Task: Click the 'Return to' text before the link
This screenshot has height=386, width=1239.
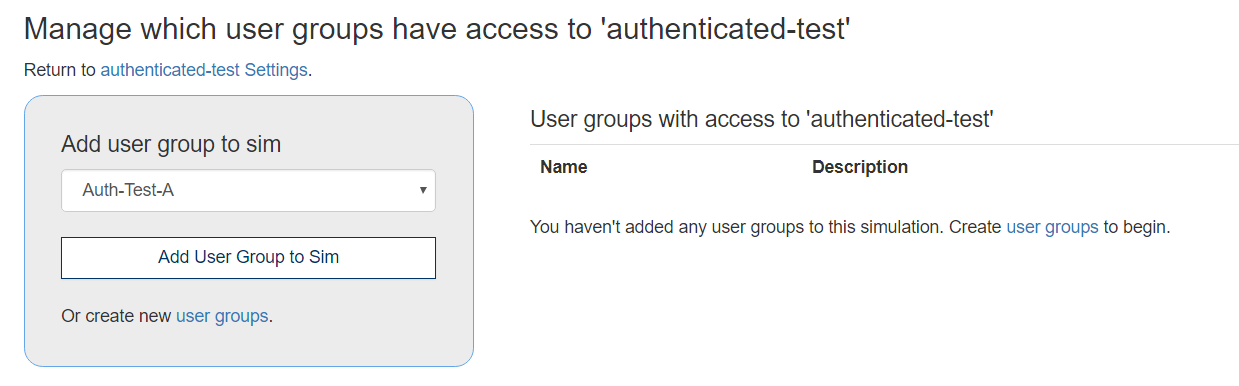Action: point(60,71)
